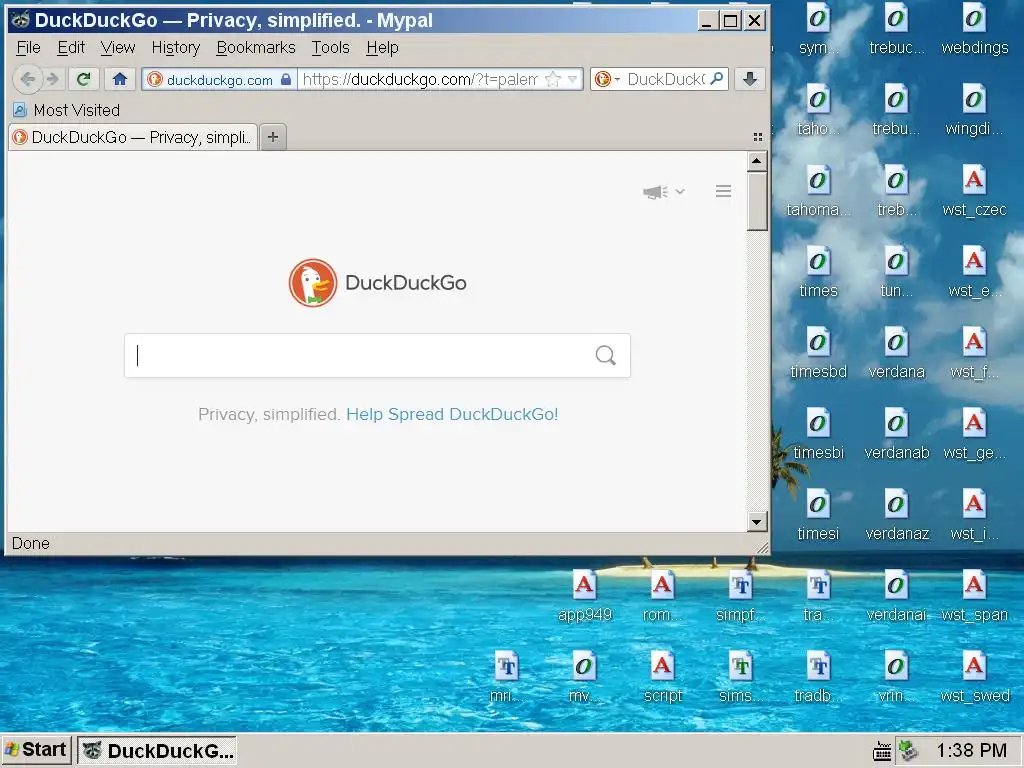This screenshot has width=1024, height=768.
Task: Select the wst_span font file icon
Action: click(x=974, y=597)
